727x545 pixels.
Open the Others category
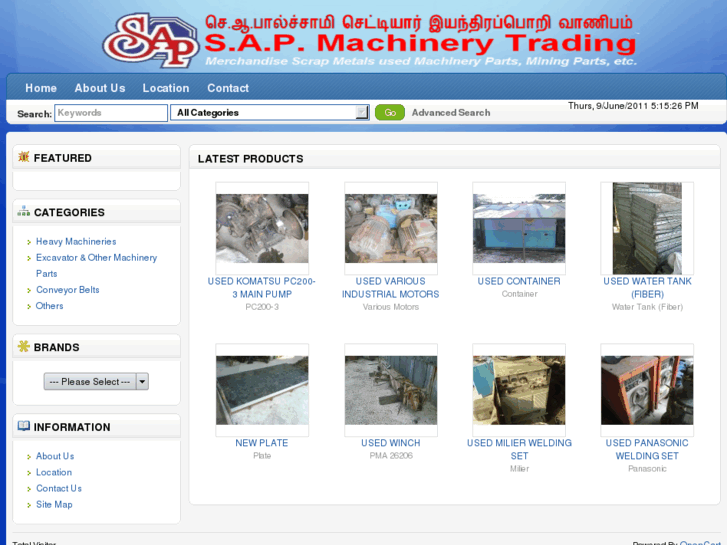tap(49, 306)
